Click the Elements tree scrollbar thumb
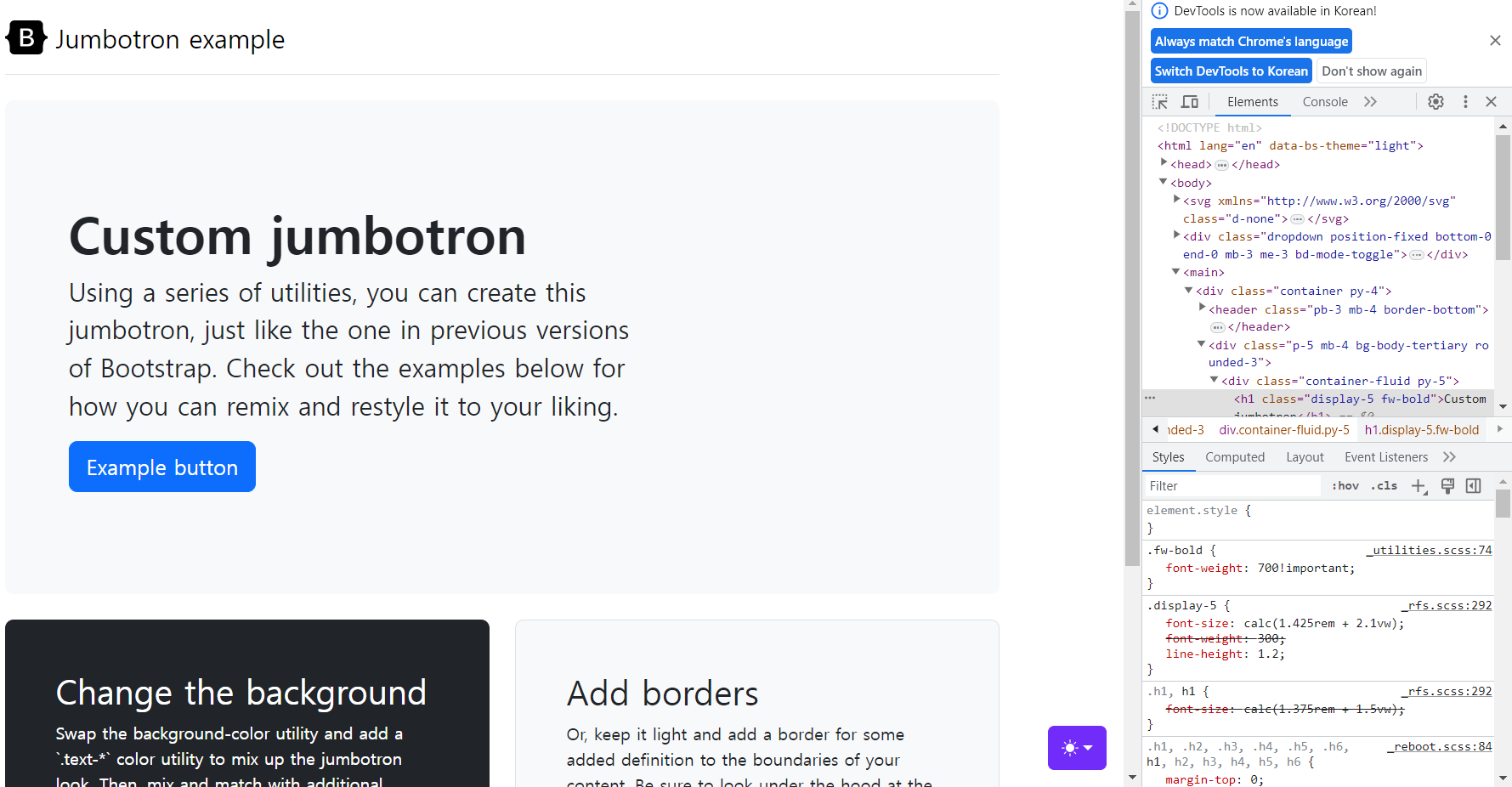This screenshot has width=1512, height=787. point(1503,198)
